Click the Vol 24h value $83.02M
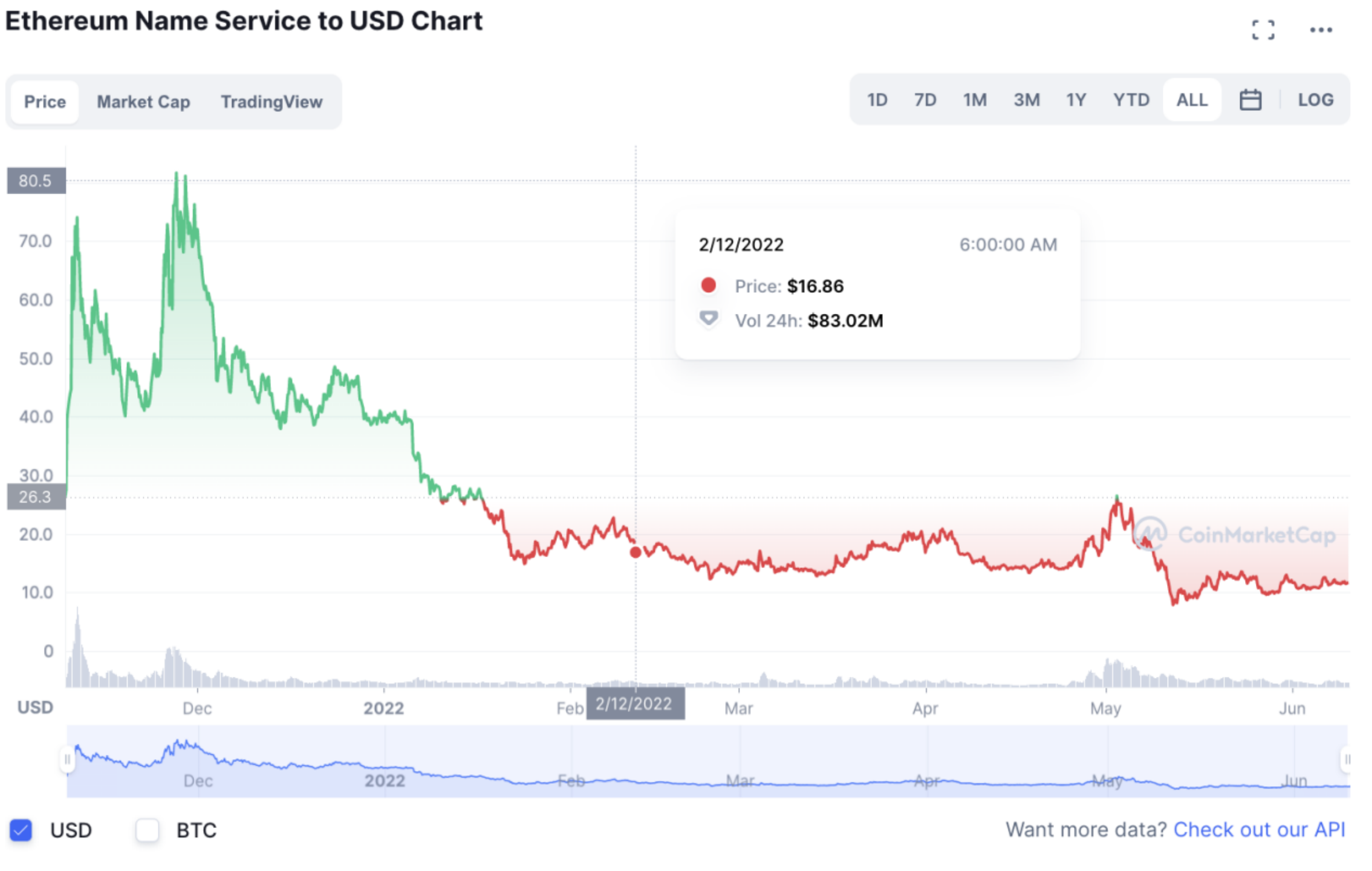This screenshot has width=1372, height=871. point(845,321)
